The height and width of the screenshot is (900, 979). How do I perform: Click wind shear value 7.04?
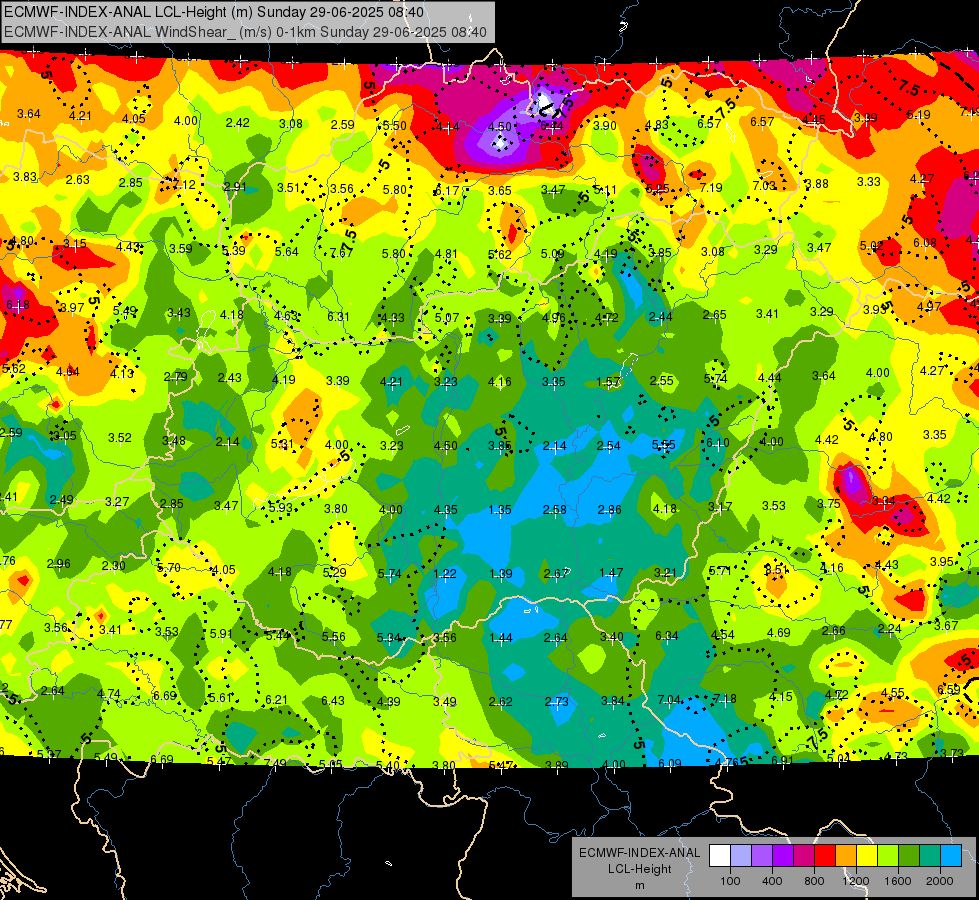(x=669, y=700)
